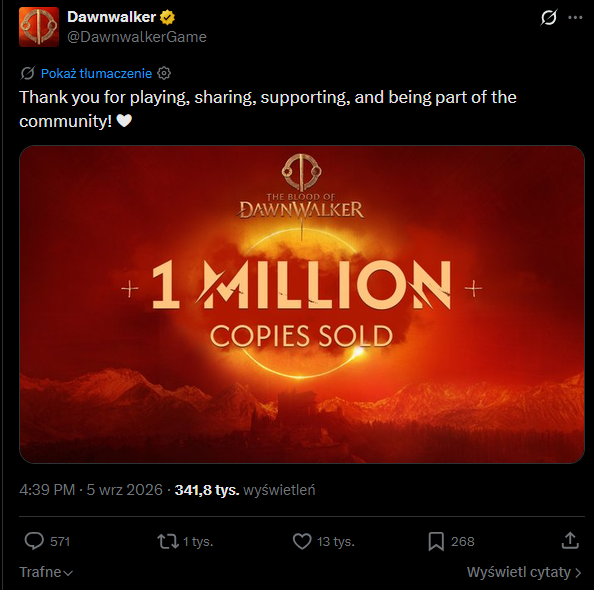Click the gold verified badge
The height and width of the screenshot is (590, 594).
point(167,17)
